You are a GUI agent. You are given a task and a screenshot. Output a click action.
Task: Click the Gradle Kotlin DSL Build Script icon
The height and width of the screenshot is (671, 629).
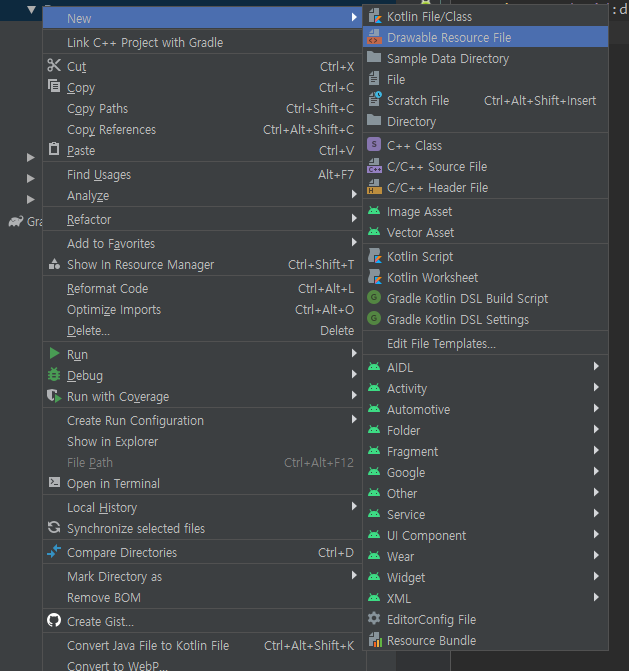(x=374, y=297)
